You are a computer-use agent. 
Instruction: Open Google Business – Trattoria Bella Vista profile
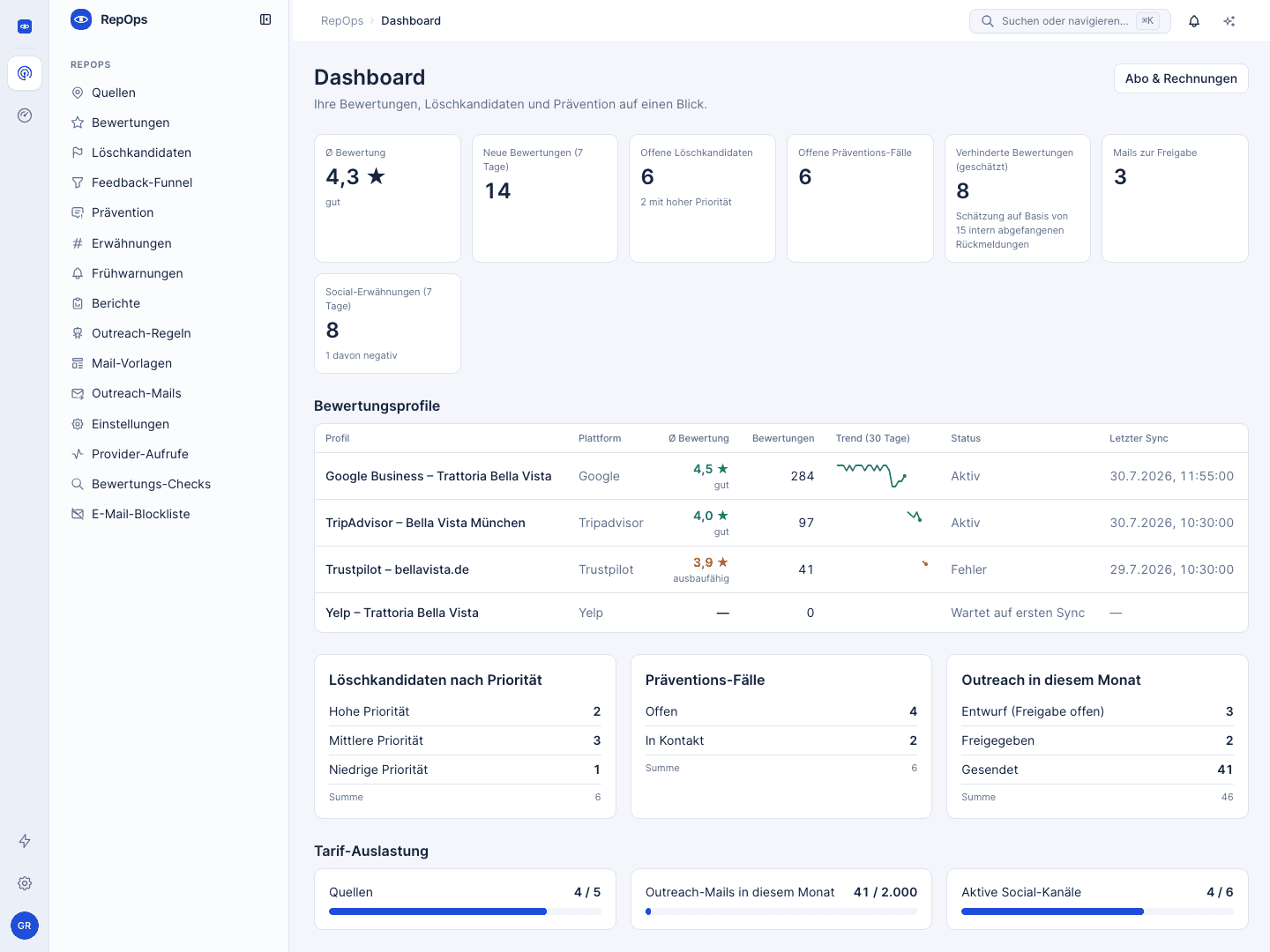[438, 476]
